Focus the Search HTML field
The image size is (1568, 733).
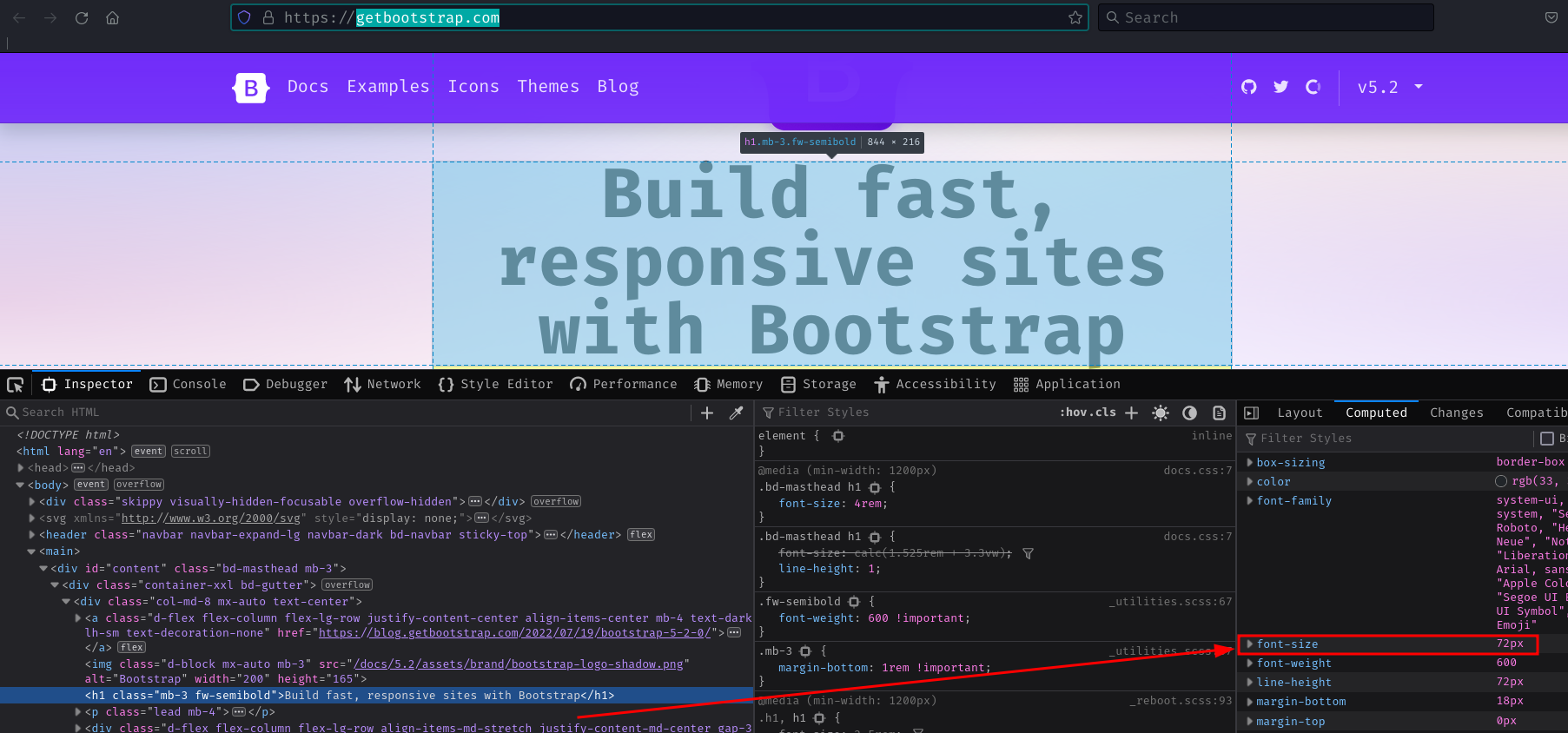point(347,413)
